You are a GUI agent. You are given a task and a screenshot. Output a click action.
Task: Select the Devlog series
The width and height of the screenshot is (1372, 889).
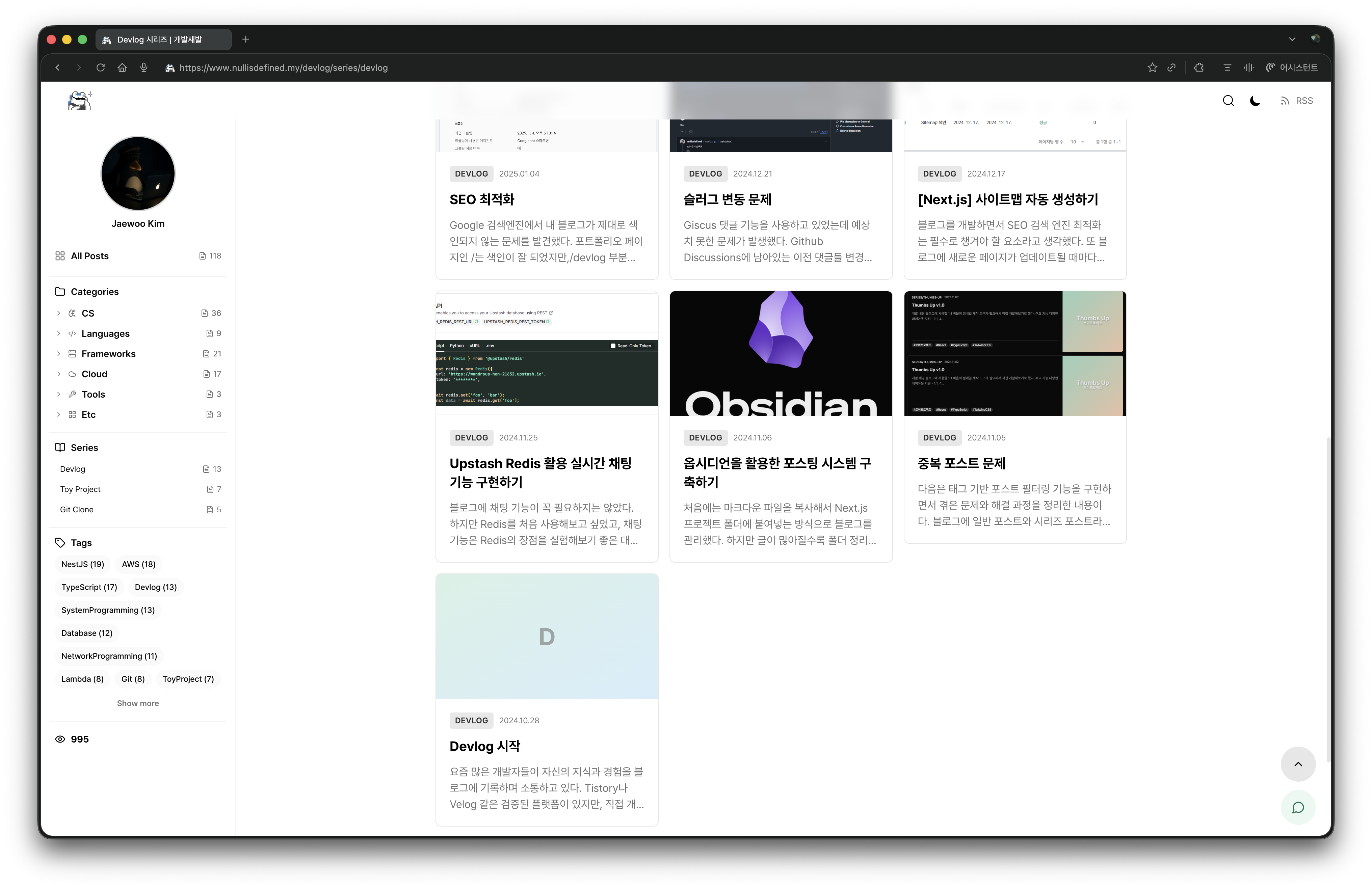click(x=138, y=469)
